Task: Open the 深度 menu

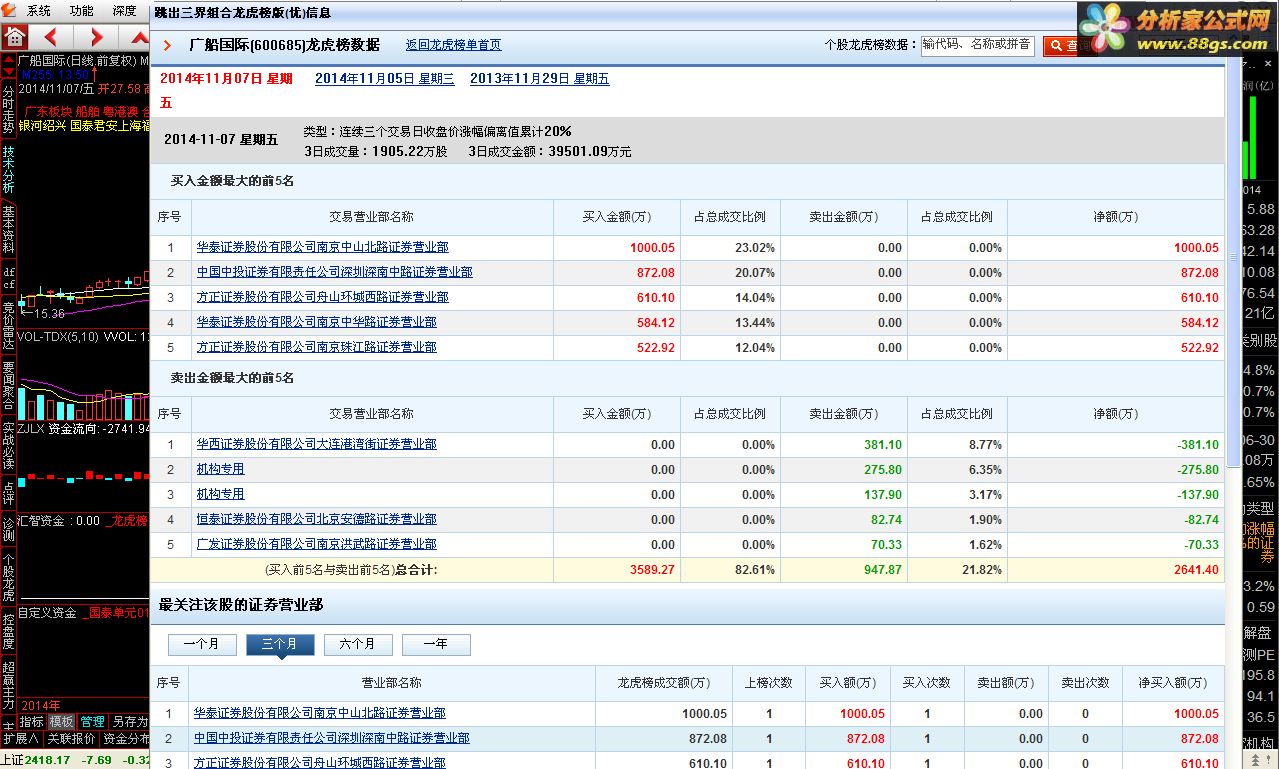Action: [x=124, y=11]
